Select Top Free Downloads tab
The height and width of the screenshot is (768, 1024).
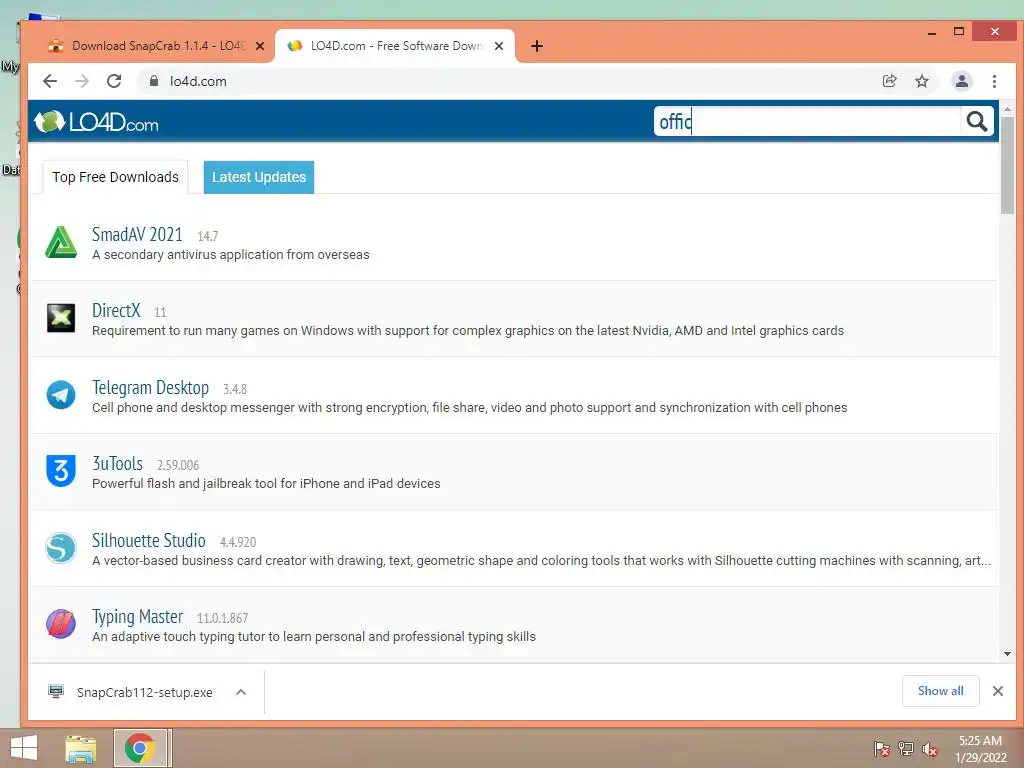click(116, 177)
